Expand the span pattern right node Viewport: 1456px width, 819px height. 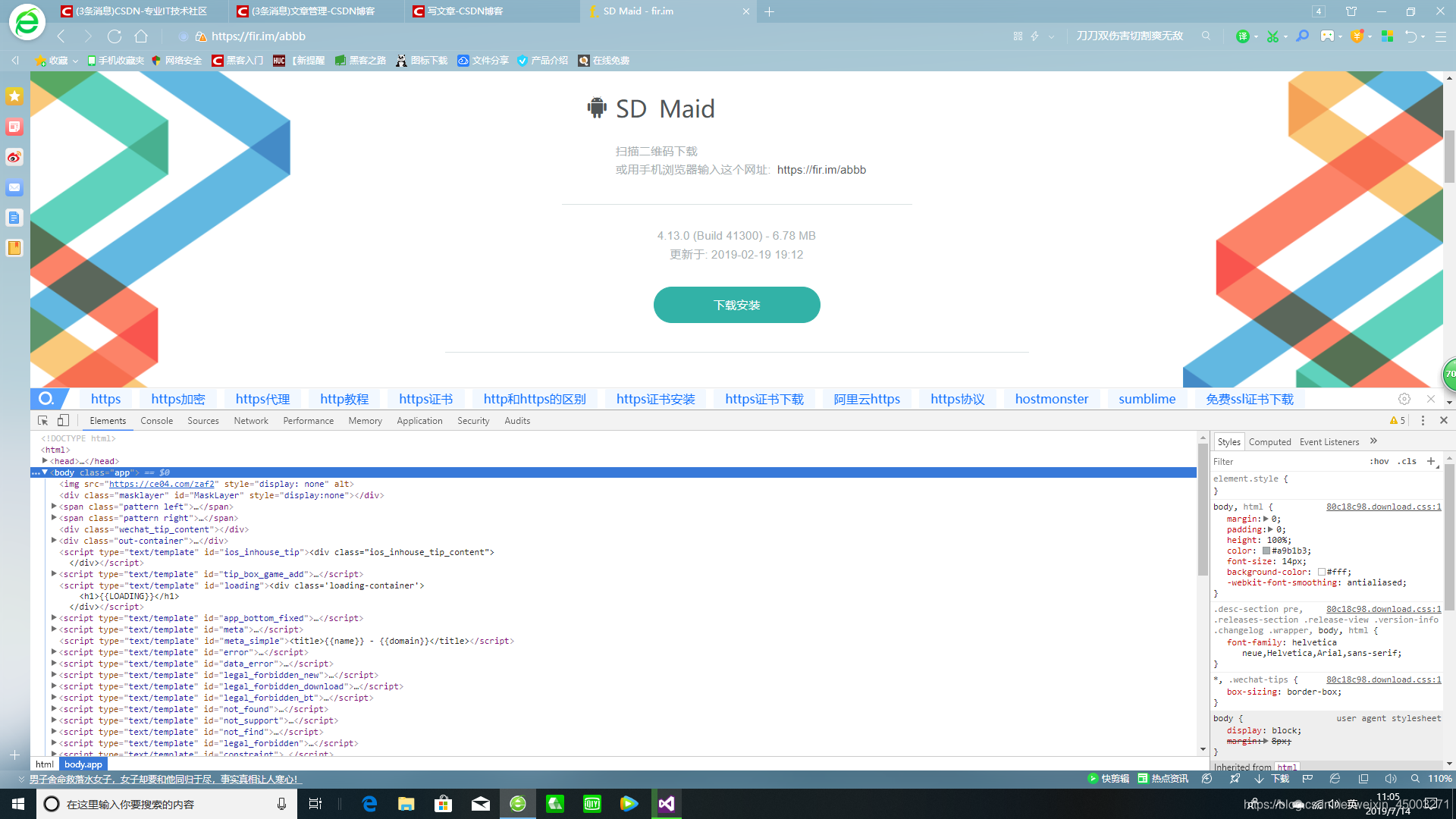(54, 518)
